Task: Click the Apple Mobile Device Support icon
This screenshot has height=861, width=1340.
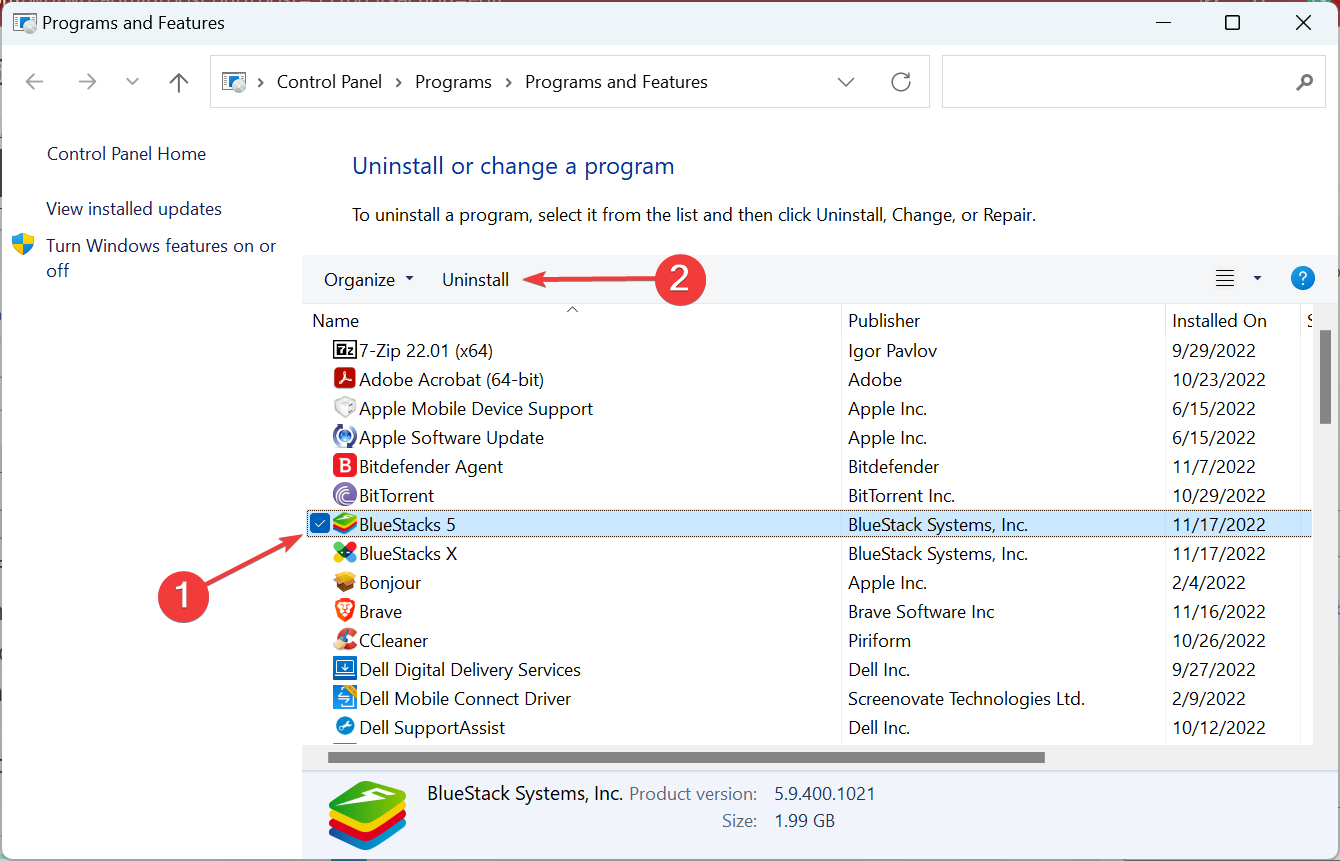Action: pos(344,408)
